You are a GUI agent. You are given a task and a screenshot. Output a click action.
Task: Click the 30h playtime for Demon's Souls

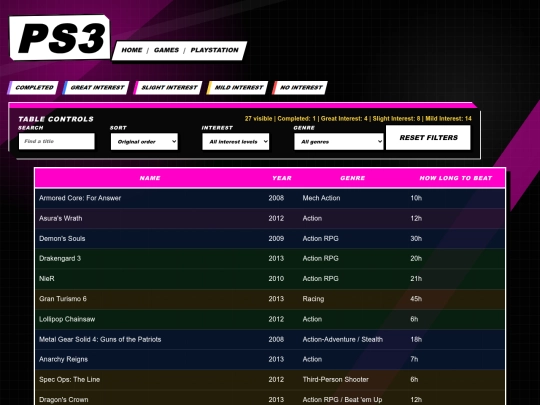tap(416, 238)
